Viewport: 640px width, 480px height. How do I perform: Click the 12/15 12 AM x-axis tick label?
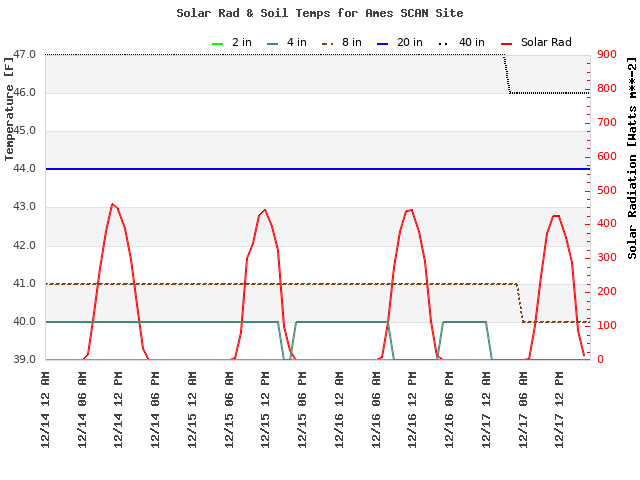coord(193,409)
